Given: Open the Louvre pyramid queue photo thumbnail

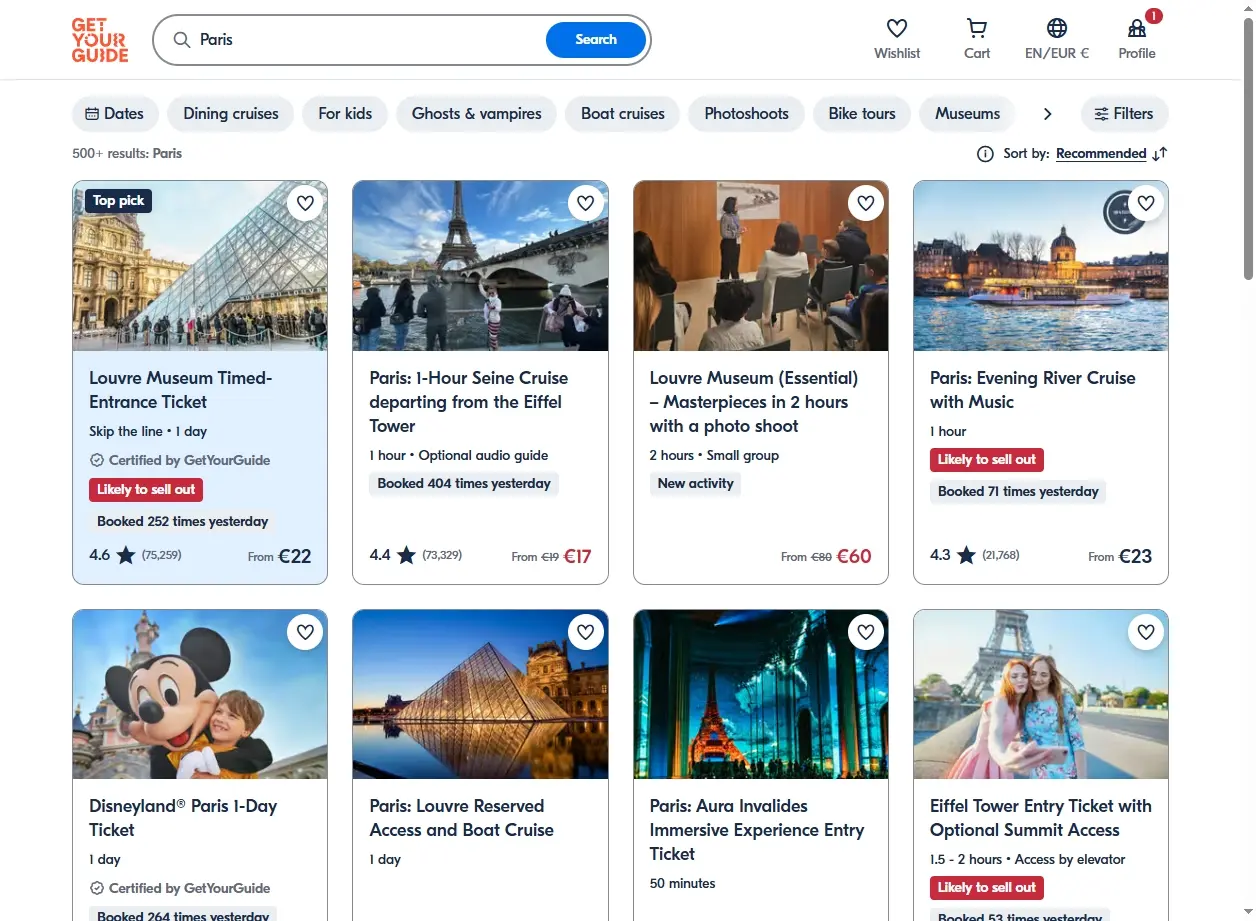Looking at the screenshot, I should coord(200,266).
